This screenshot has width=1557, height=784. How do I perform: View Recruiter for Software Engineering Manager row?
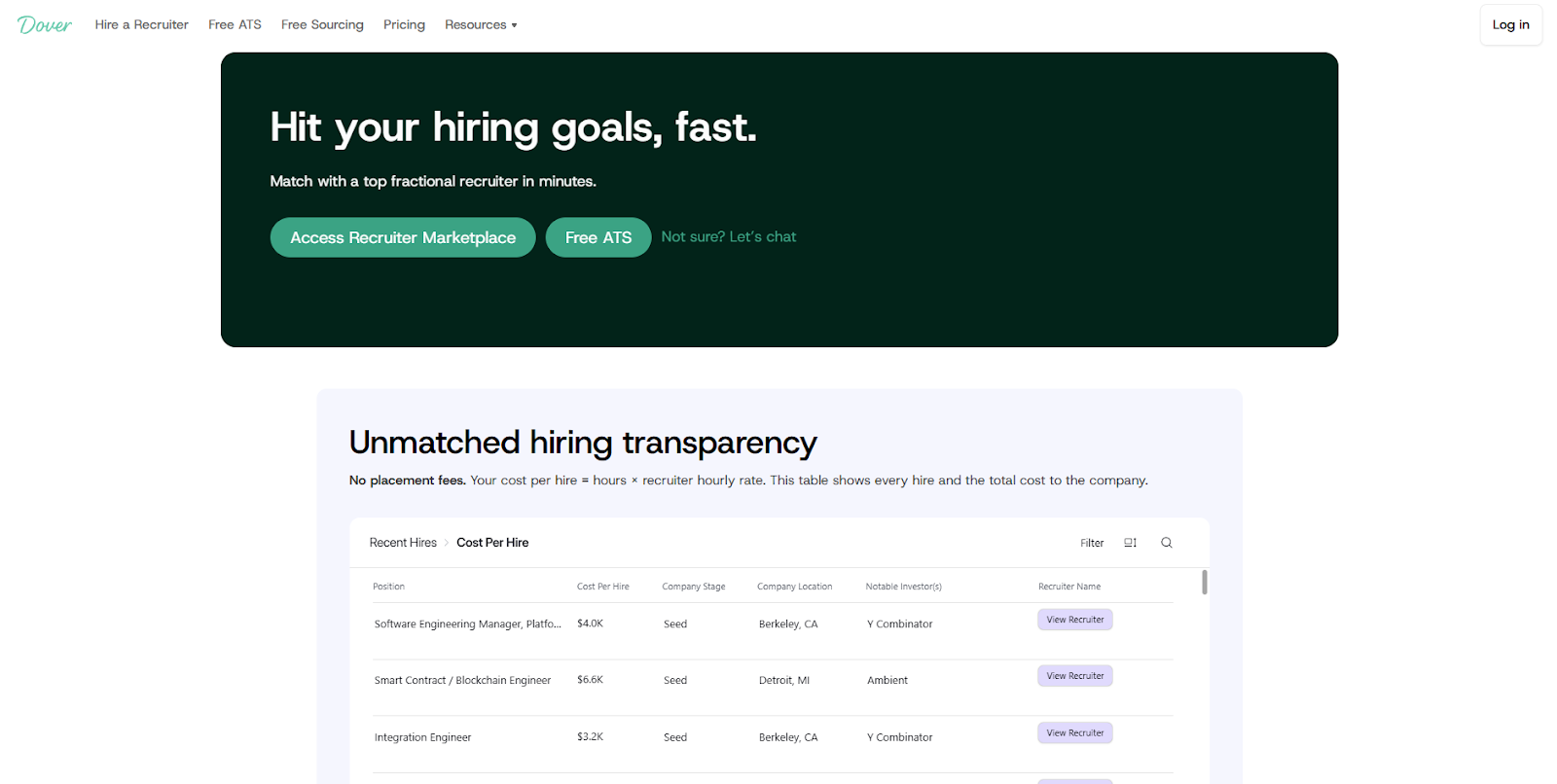[1075, 620]
